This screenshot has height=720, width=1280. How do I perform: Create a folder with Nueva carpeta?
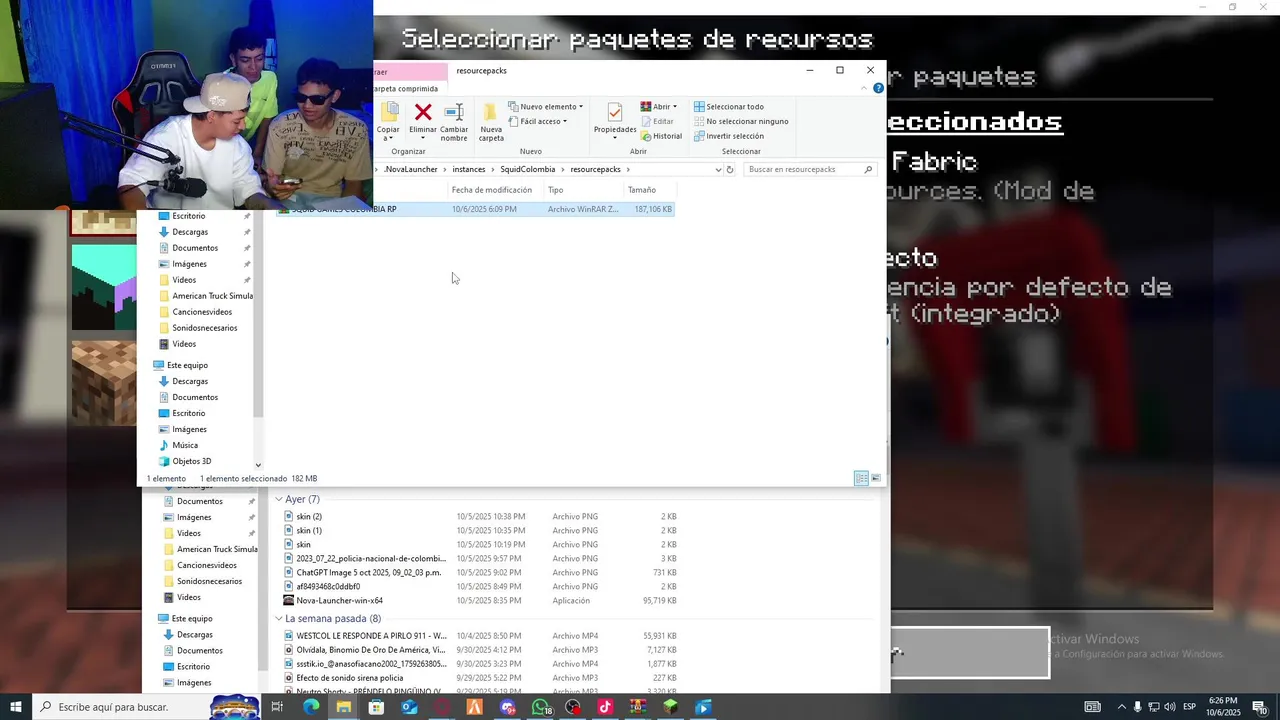click(x=491, y=120)
